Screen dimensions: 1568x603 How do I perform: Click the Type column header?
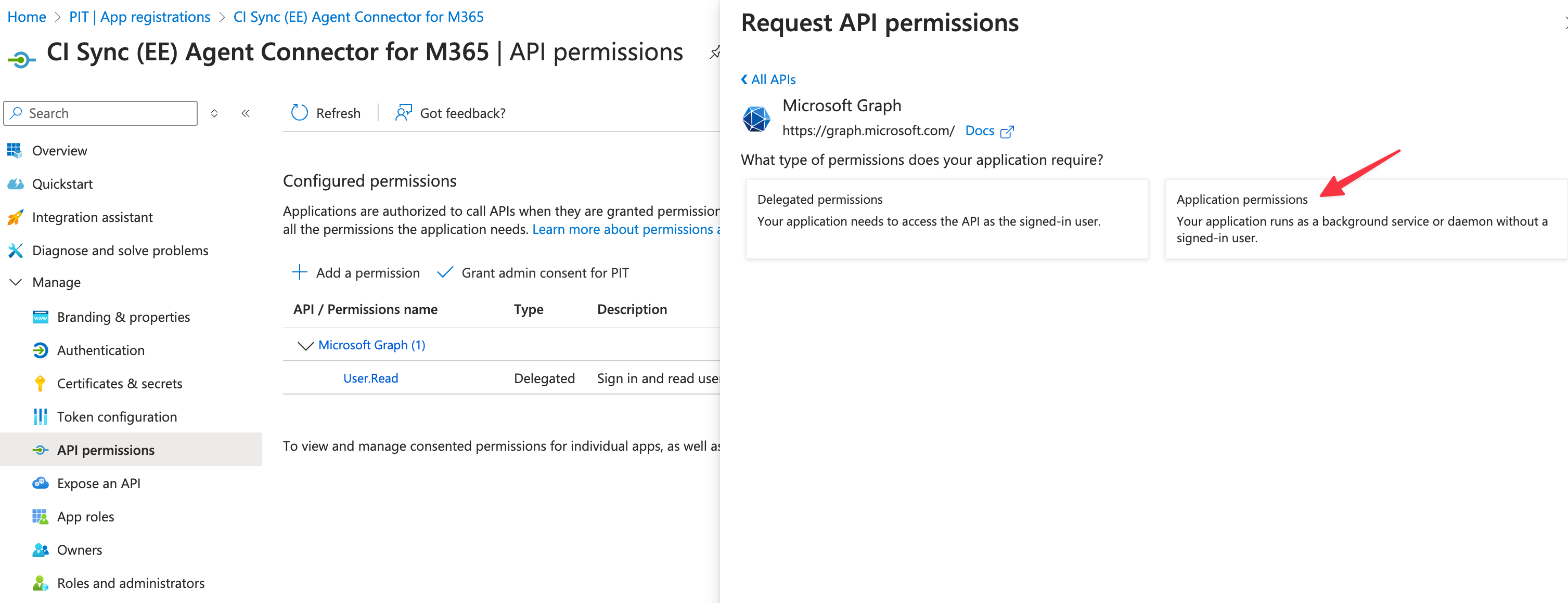point(529,309)
